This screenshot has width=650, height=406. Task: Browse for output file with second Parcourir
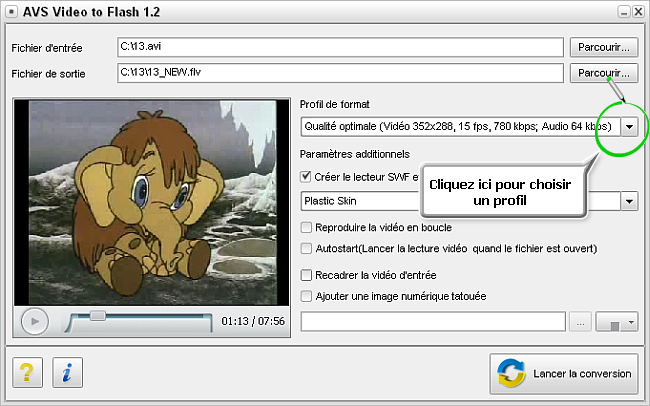pyautogui.click(x=604, y=73)
